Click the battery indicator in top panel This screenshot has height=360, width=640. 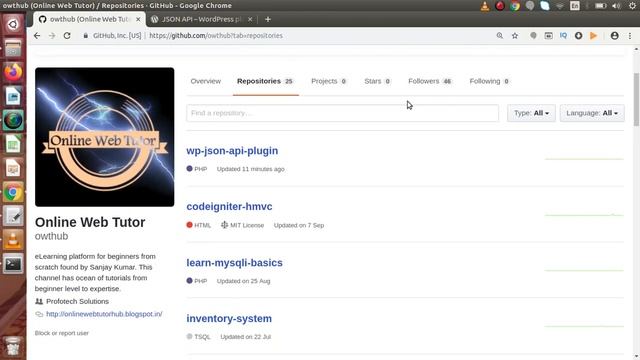click(x=600, y=6)
